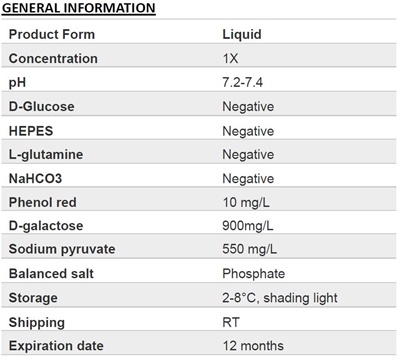
Task: Select the Sodium pyruvate label
Action: [x=62, y=249]
